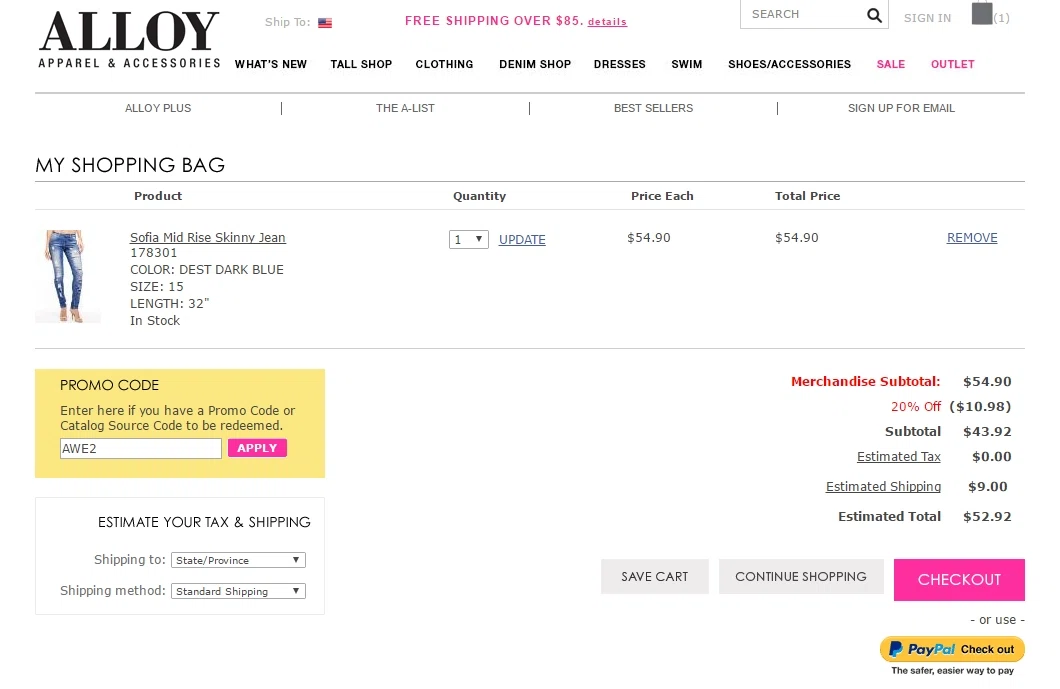Click the search magnifier icon
Screen dimensions: 1060x689
(x=873, y=15)
